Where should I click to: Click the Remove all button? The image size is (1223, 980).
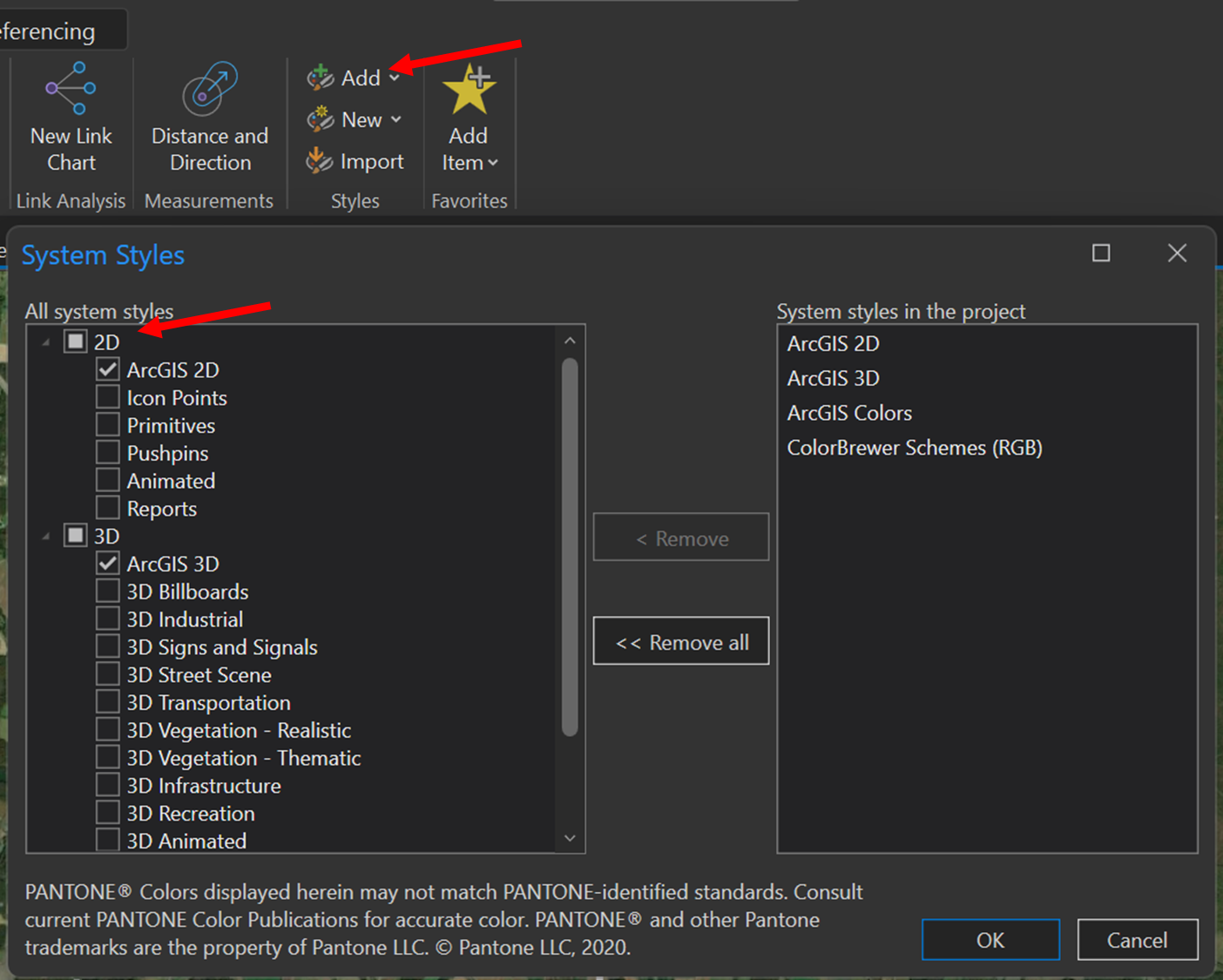681,641
